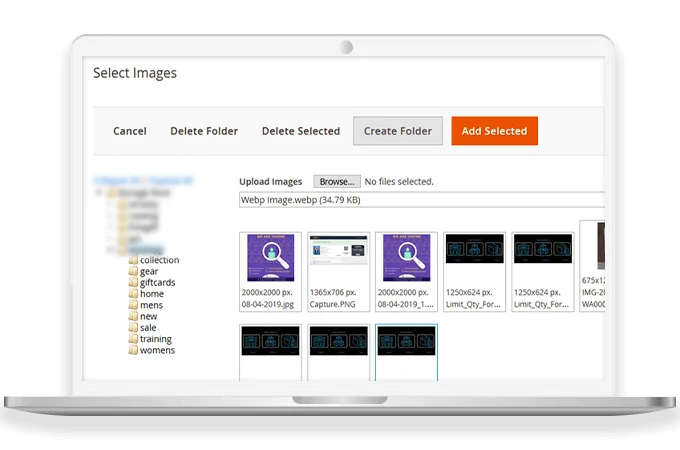Image resolution: width=680 pixels, height=450 pixels.
Task: Select highlighted blue-bordered thumbnail in second row
Action: [x=406, y=352]
